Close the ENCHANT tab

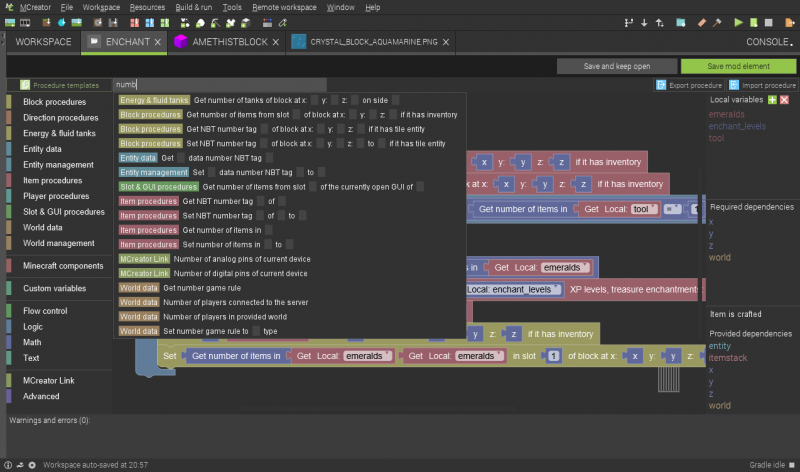(158, 42)
